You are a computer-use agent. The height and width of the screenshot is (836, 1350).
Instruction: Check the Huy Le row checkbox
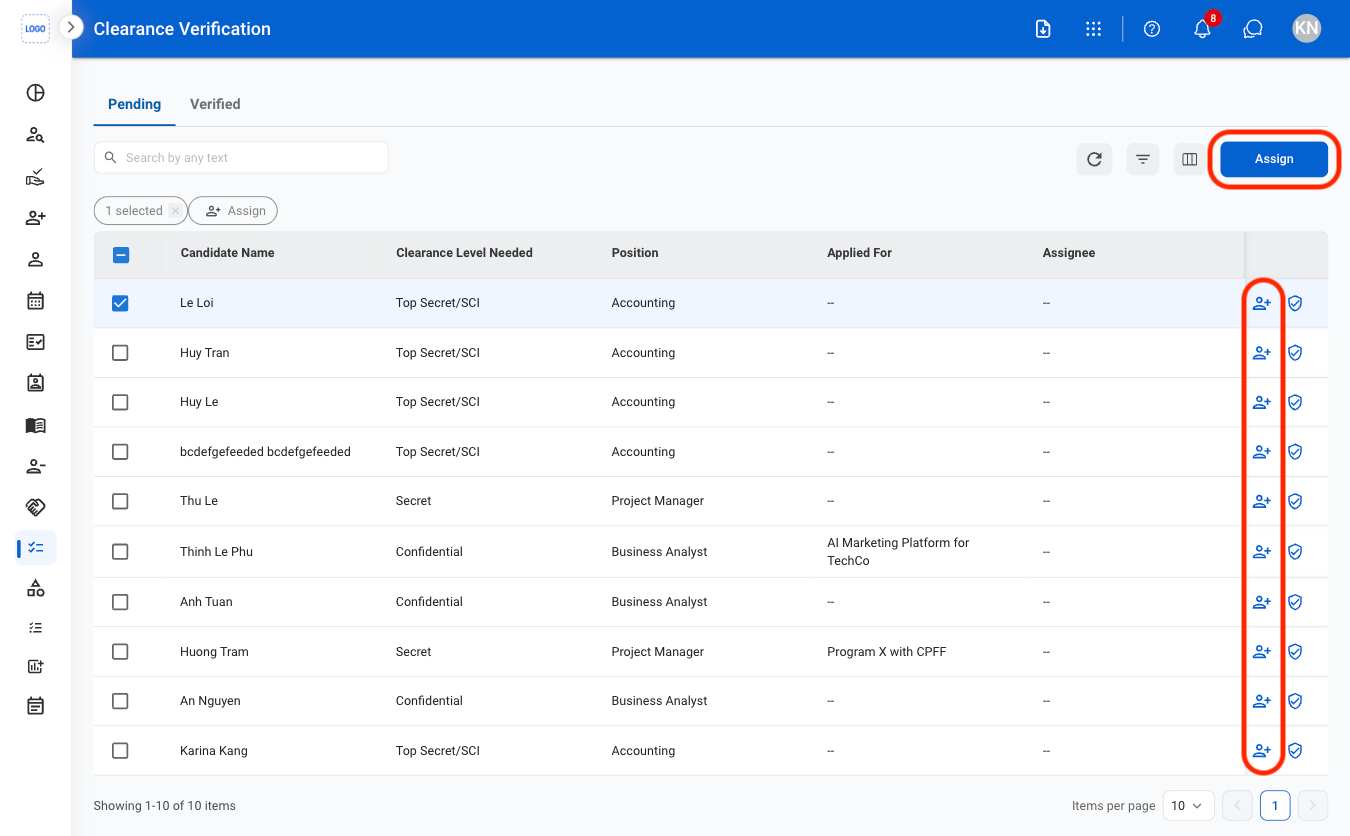(x=120, y=402)
